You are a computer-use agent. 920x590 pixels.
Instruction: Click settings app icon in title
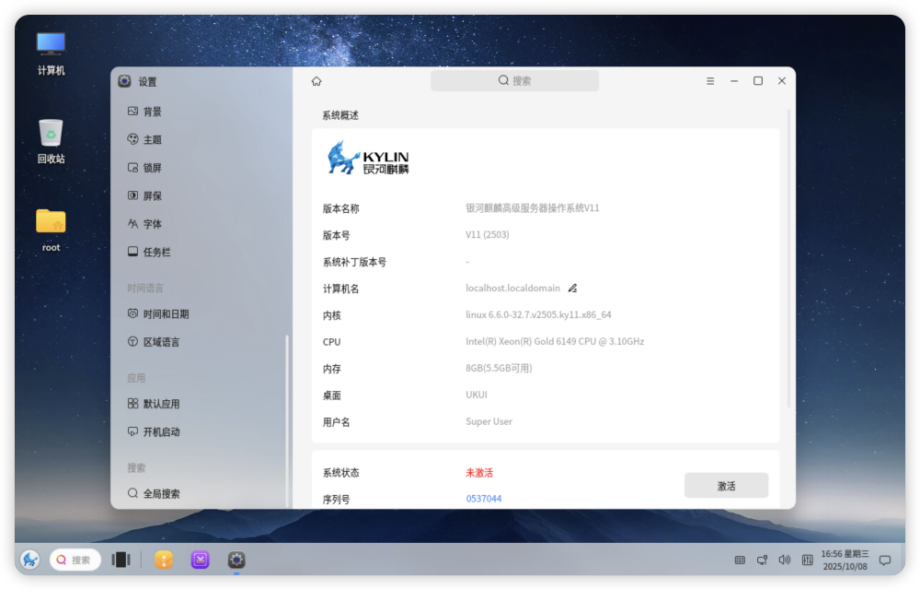[x=124, y=82]
